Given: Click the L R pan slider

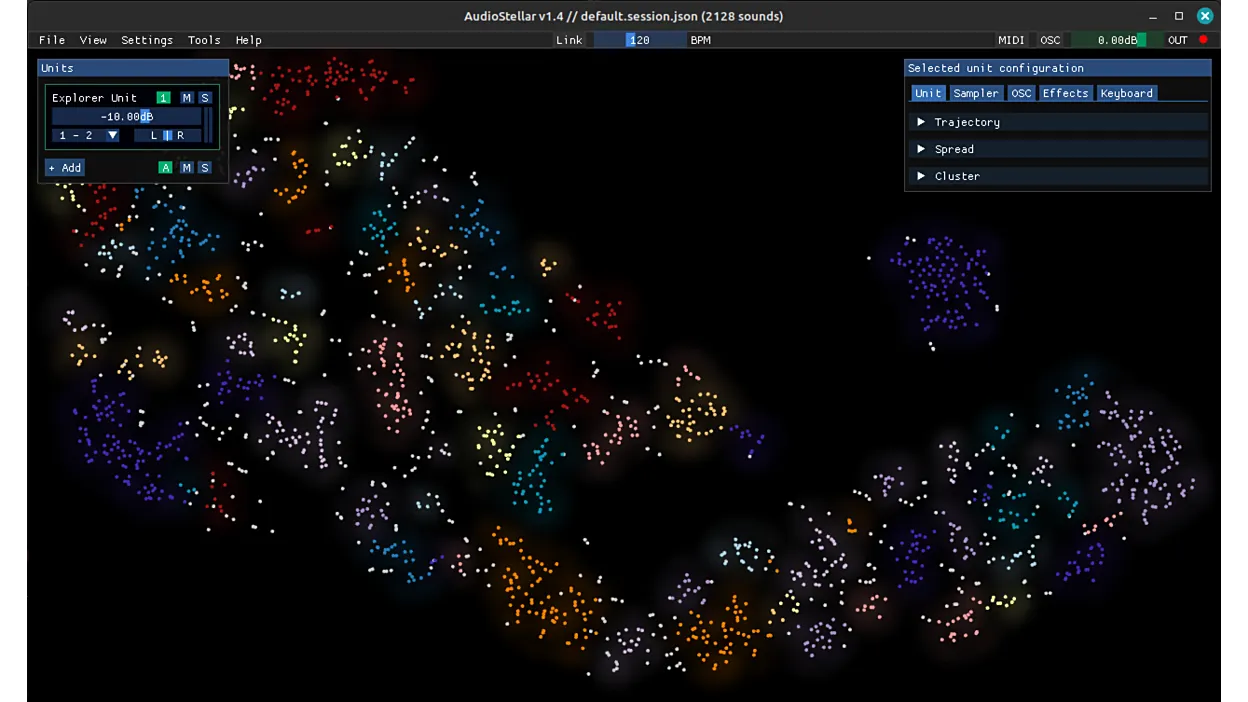Looking at the screenshot, I should click(167, 135).
